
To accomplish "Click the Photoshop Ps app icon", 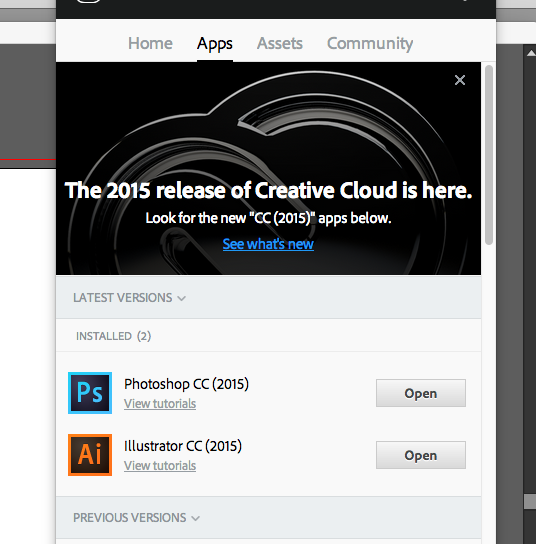I will coord(90,393).
